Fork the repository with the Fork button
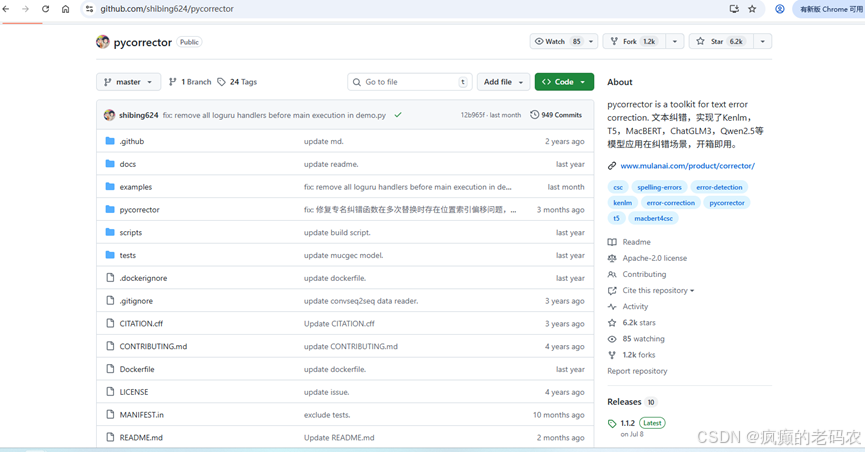The height and width of the screenshot is (452, 865). pos(634,41)
